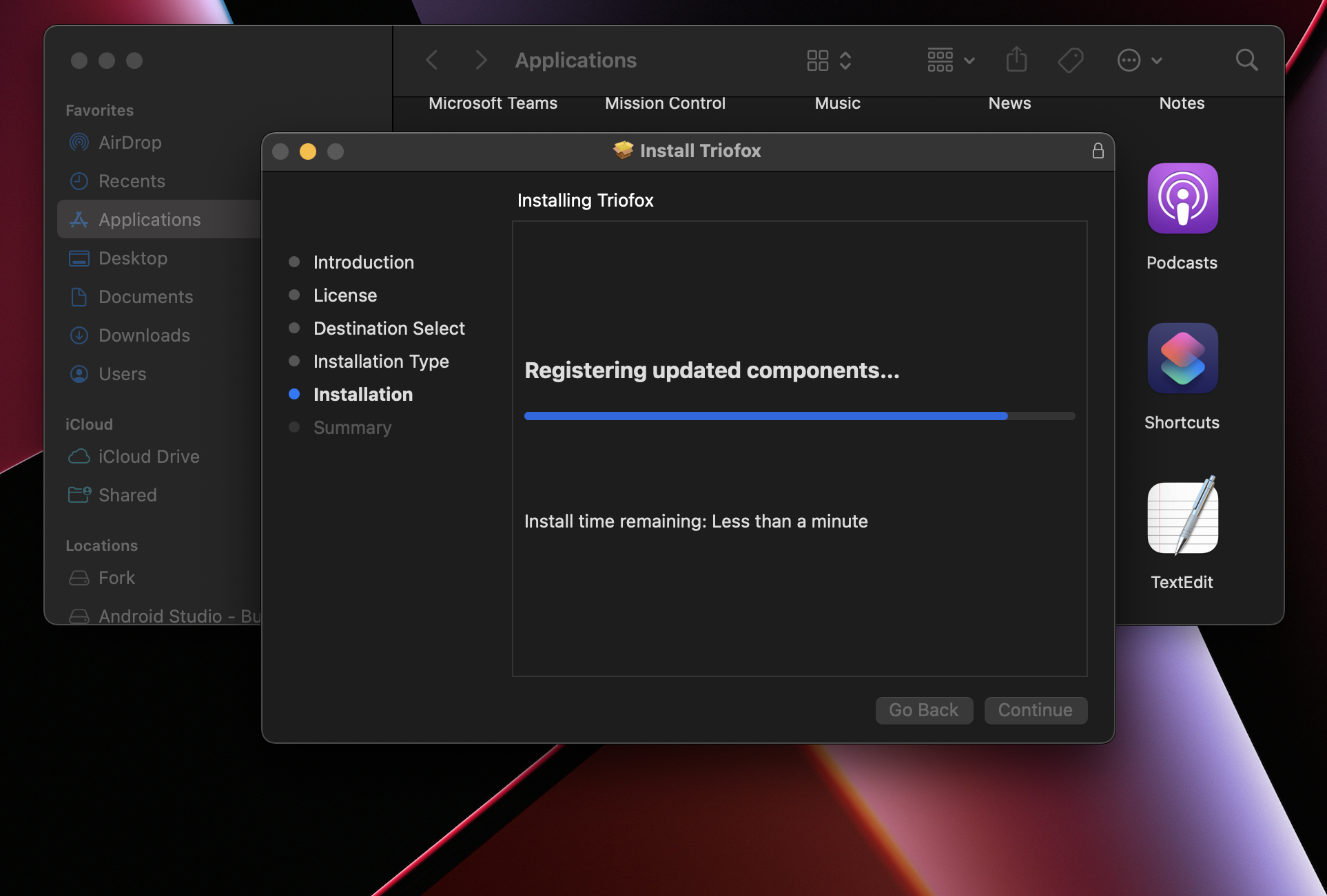Click the TextEdit label text

click(x=1182, y=582)
